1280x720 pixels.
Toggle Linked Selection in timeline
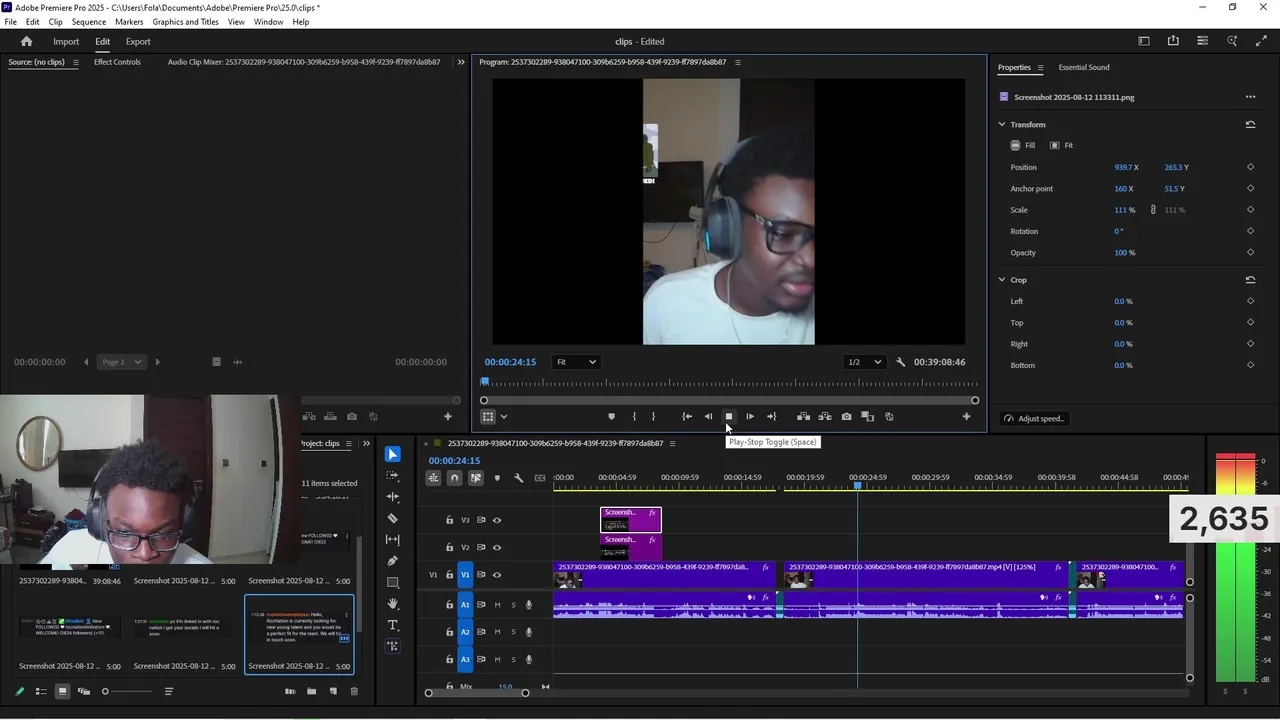coord(476,478)
